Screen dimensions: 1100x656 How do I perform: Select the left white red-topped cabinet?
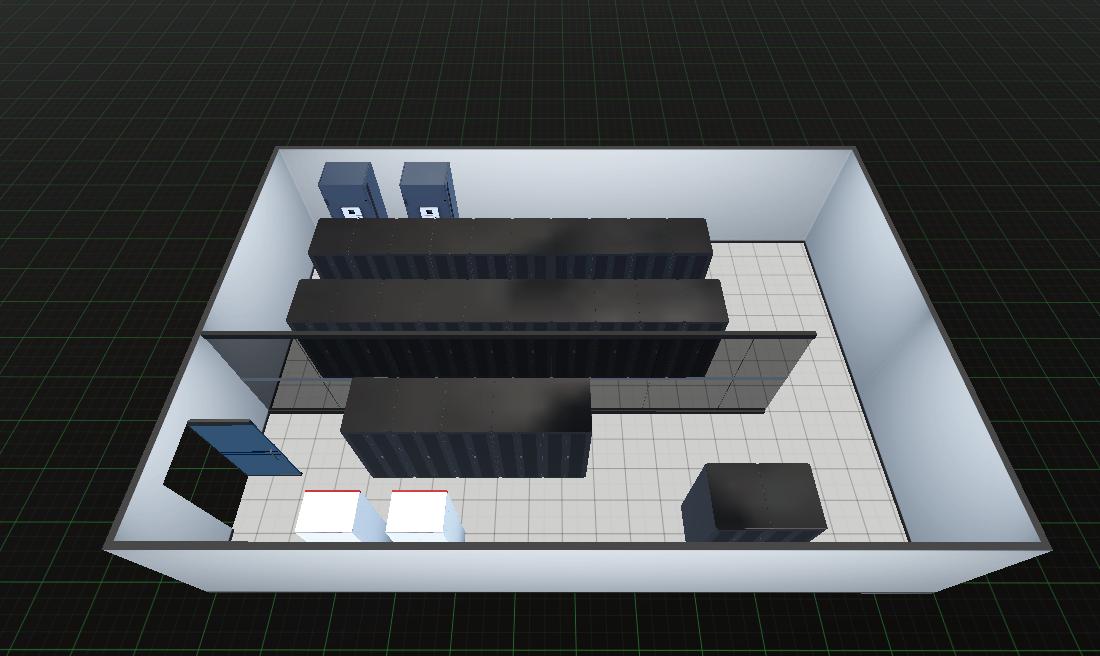[x=328, y=514]
